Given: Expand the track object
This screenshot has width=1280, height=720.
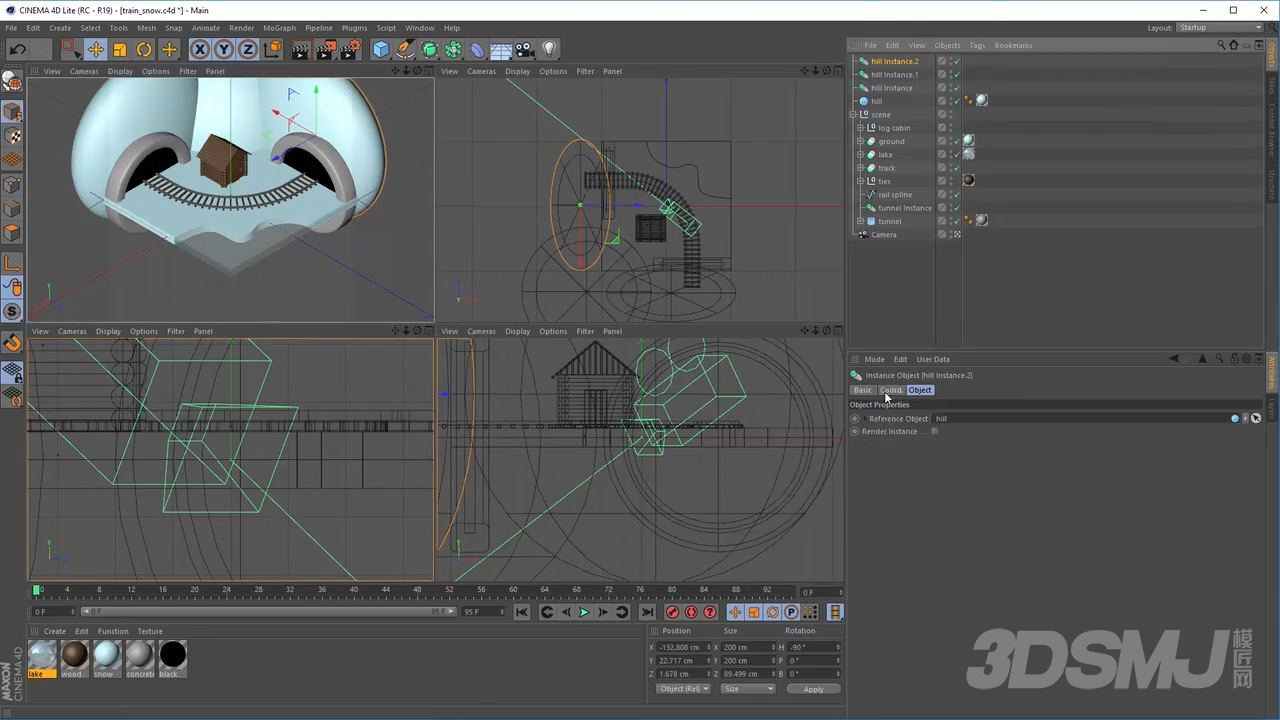Looking at the screenshot, I should point(860,168).
